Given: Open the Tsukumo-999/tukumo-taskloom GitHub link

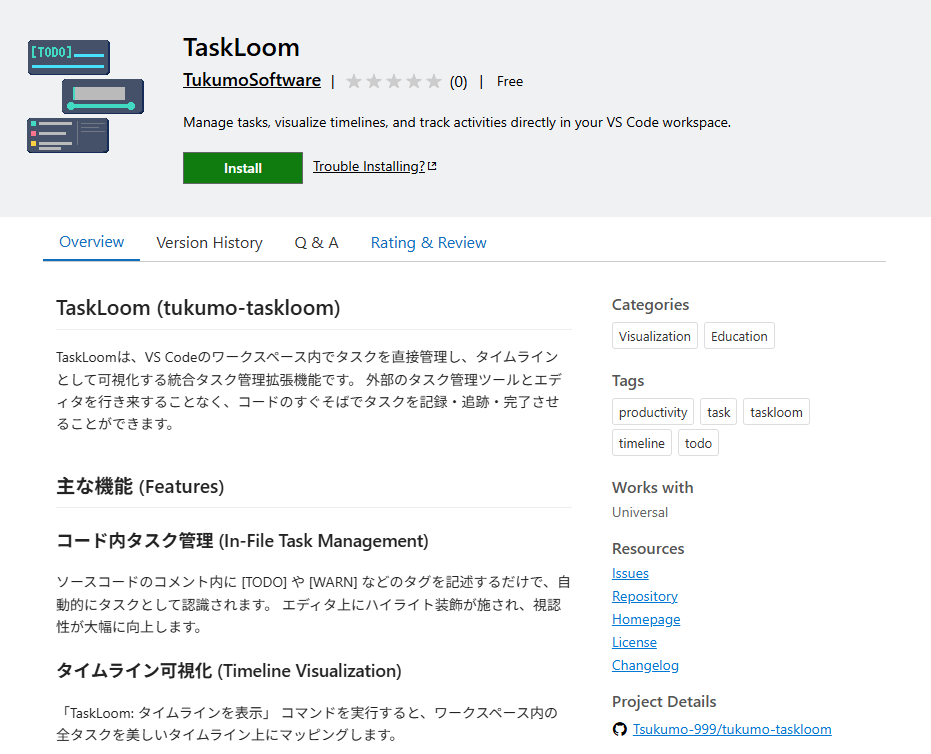Looking at the screenshot, I should (732, 729).
